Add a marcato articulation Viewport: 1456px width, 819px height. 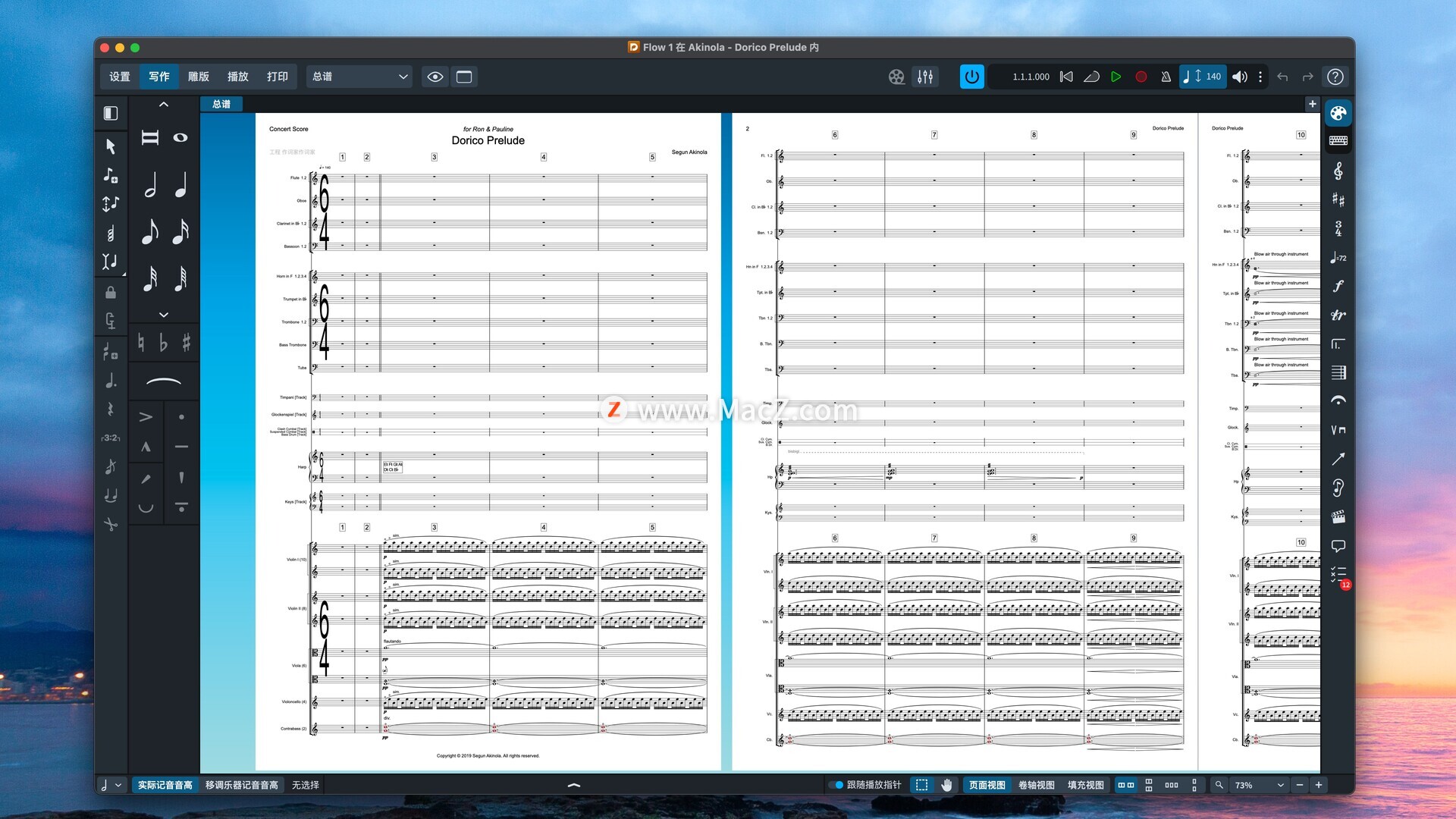click(146, 447)
